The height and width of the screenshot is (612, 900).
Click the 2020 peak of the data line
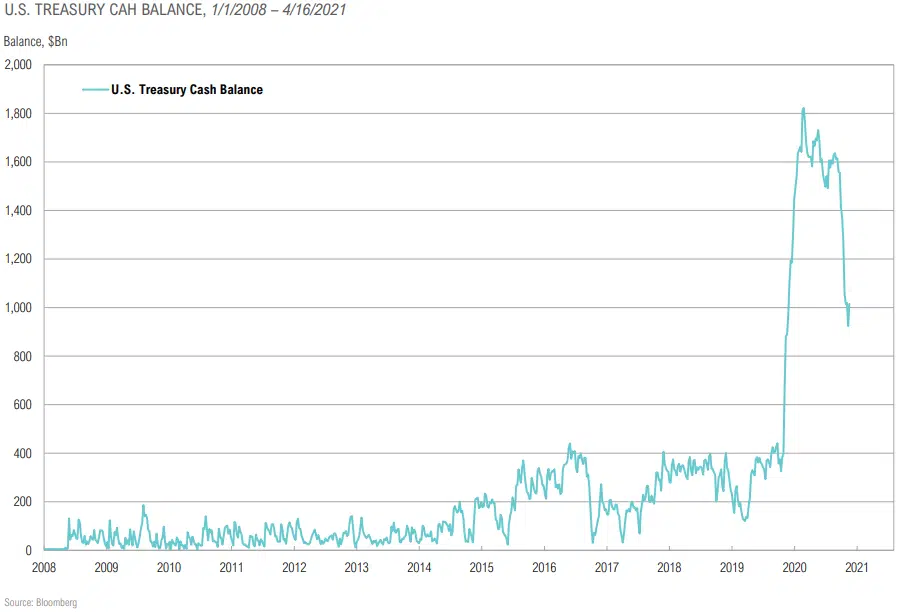point(803,109)
